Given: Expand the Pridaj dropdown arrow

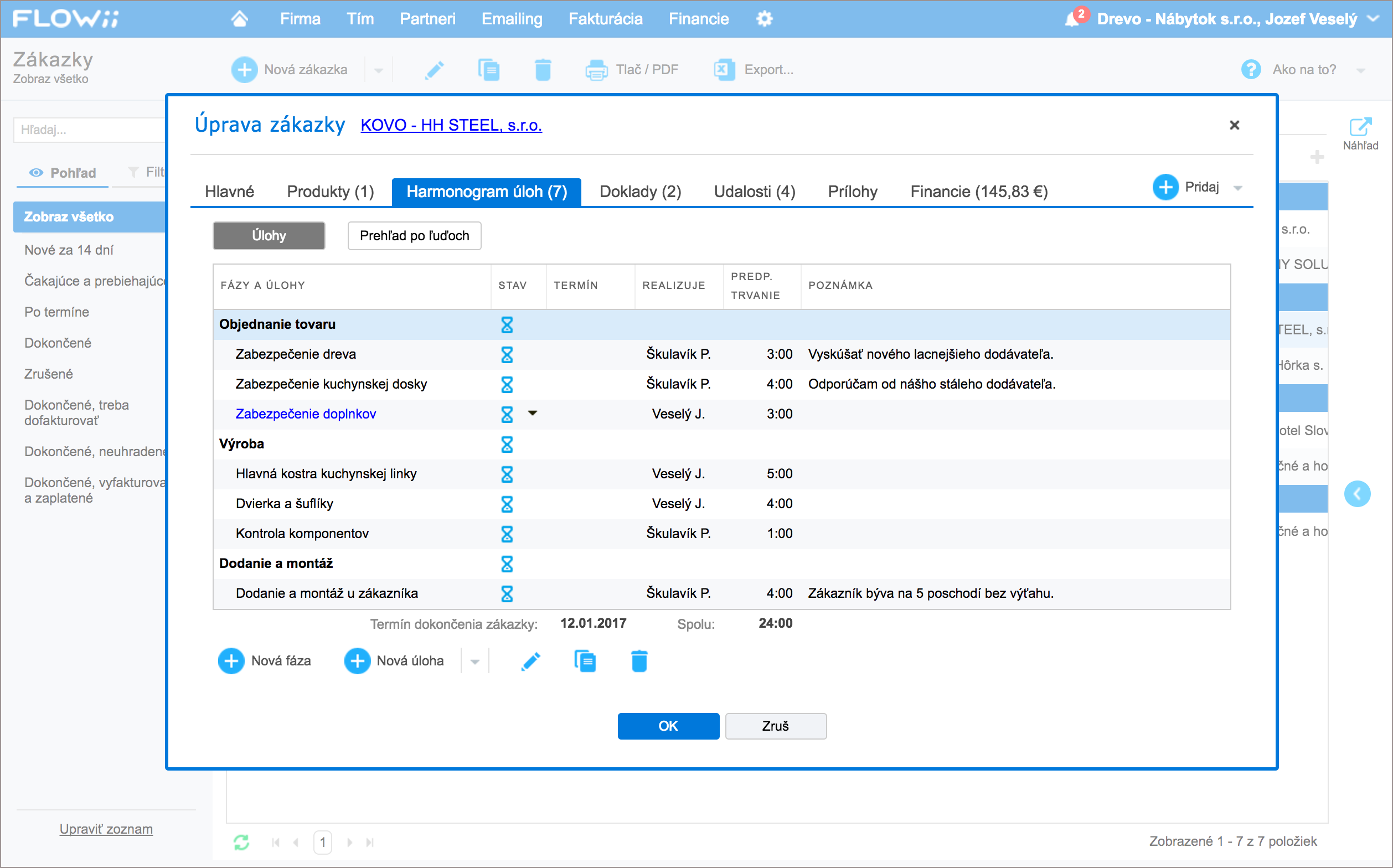Looking at the screenshot, I should [x=1238, y=188].
